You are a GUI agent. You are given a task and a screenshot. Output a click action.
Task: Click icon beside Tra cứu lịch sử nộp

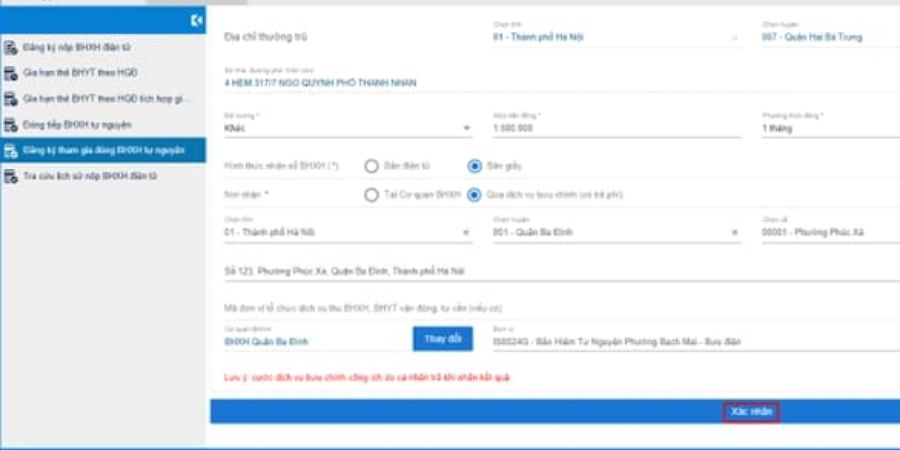point(10,176)
